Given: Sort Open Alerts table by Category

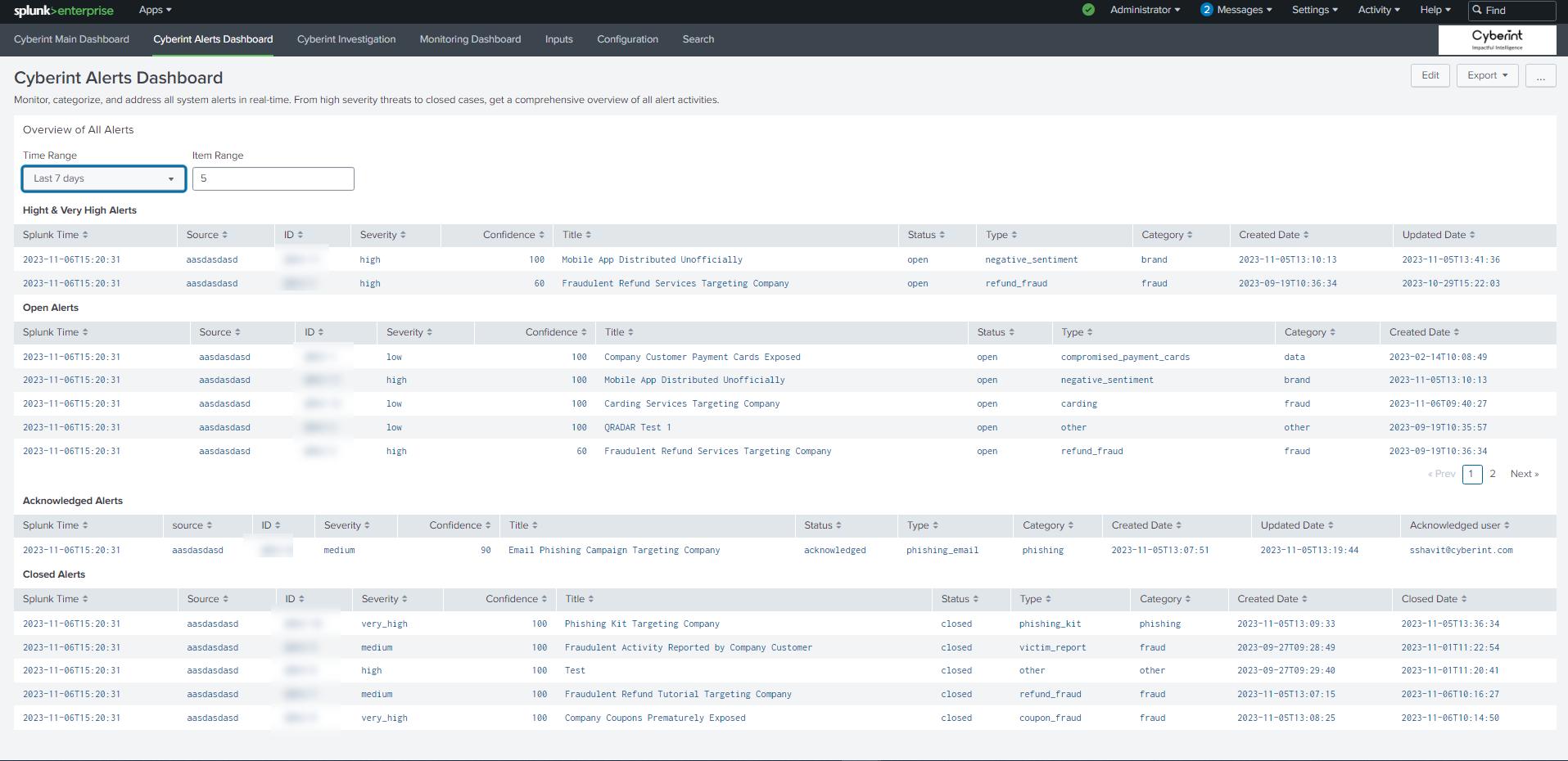Looking at the screenshot, I should pos(1310,332).
